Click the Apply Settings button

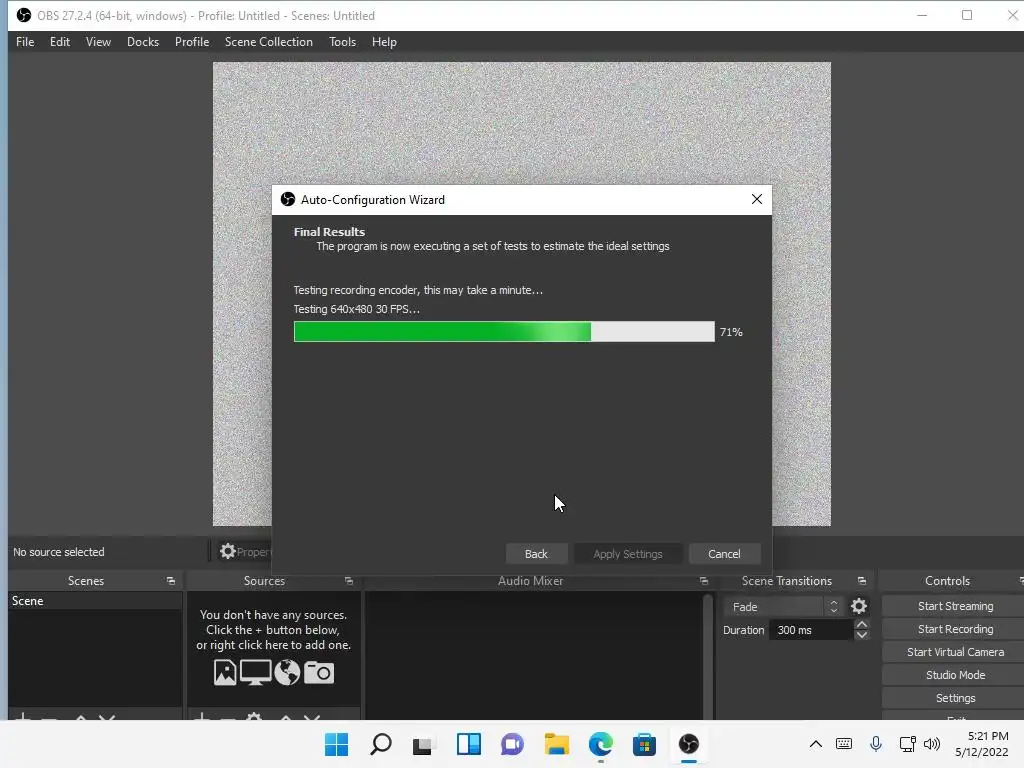(x=628, y=554)
